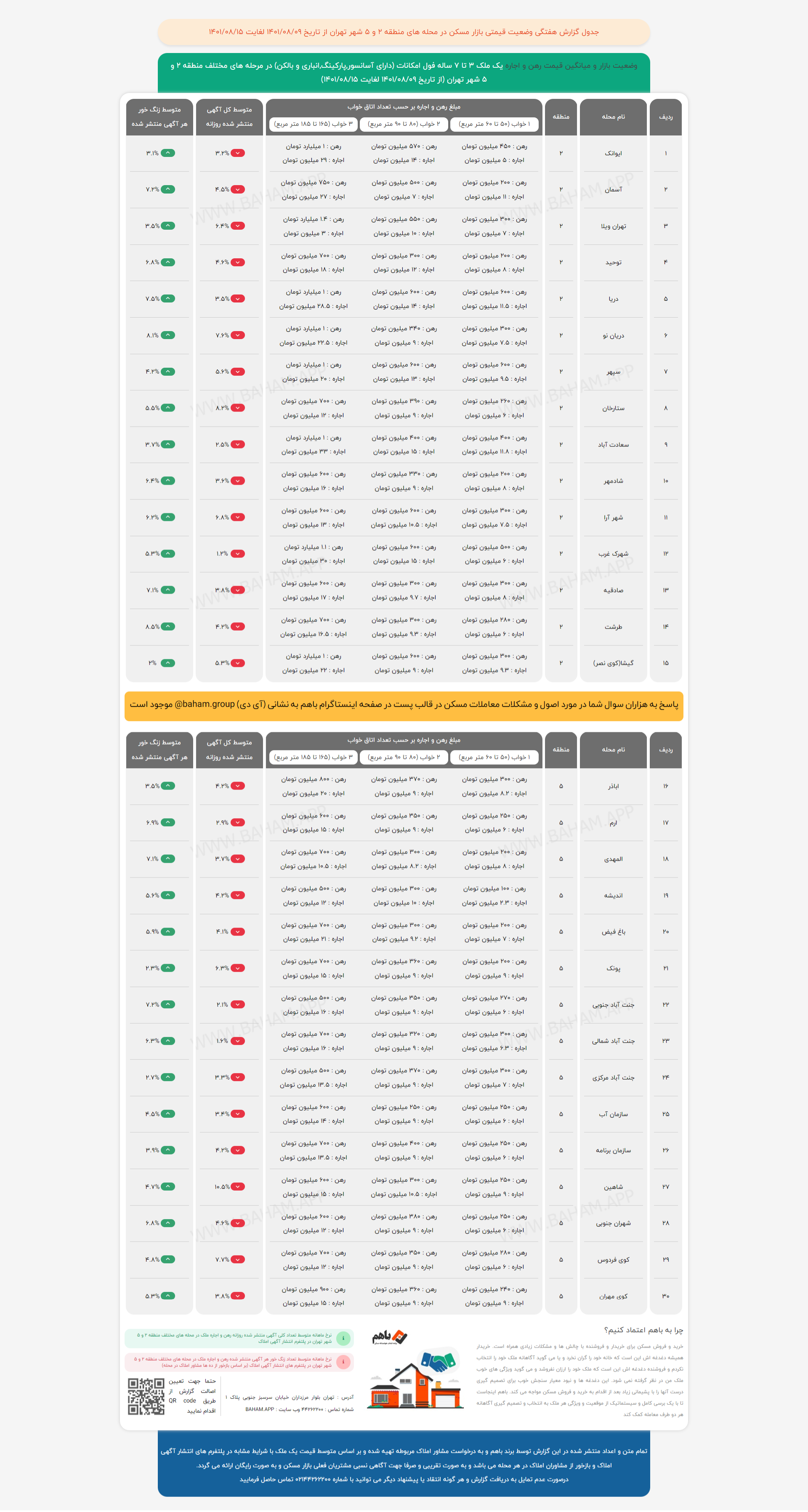Click green up-arrow badge in گیشا row
The image size is (808, 1512).
(168, 663)
